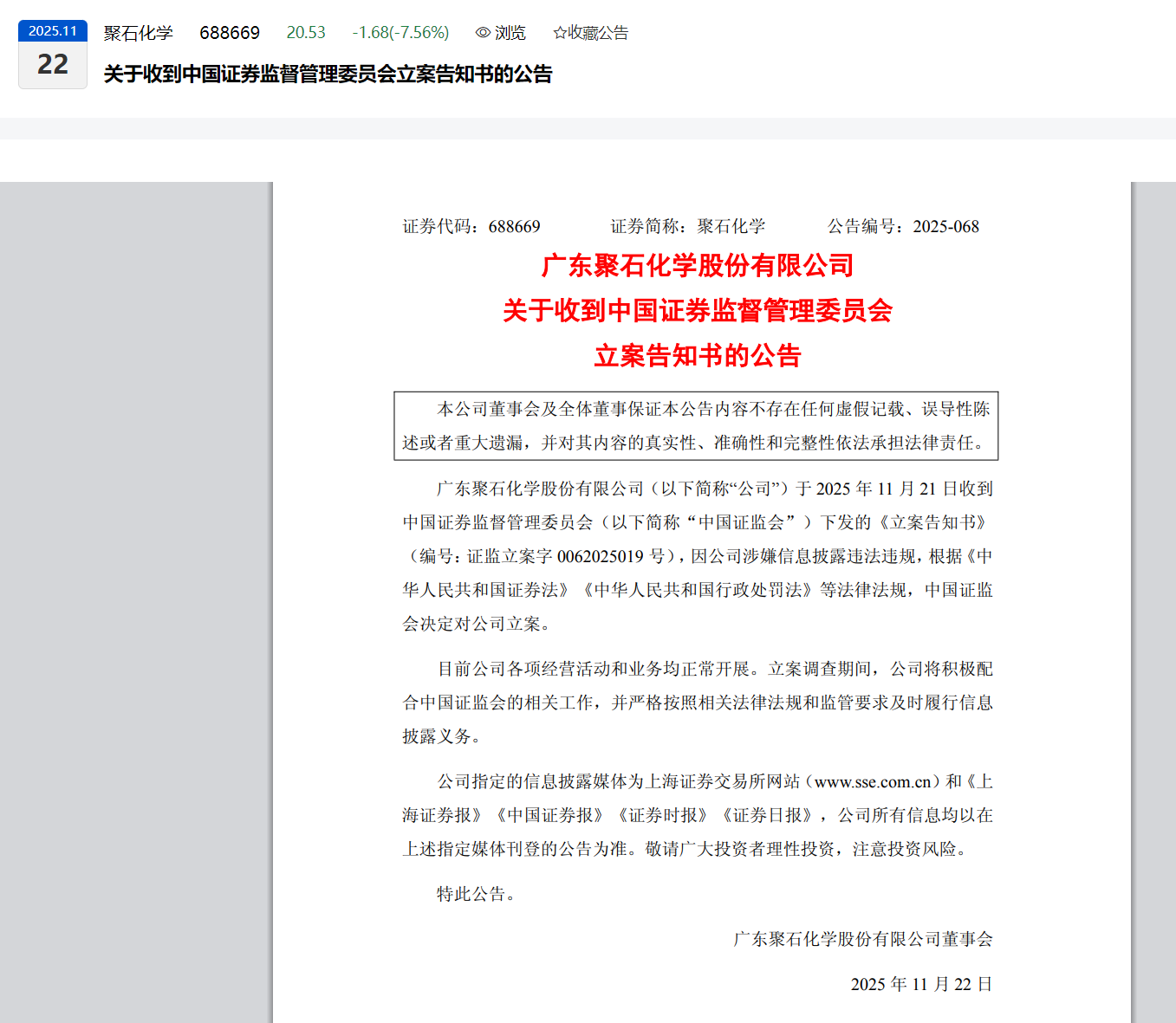Click the line 会决定对公司立案。
The width and height of the screenshot is (1176, 1023).
477,624
